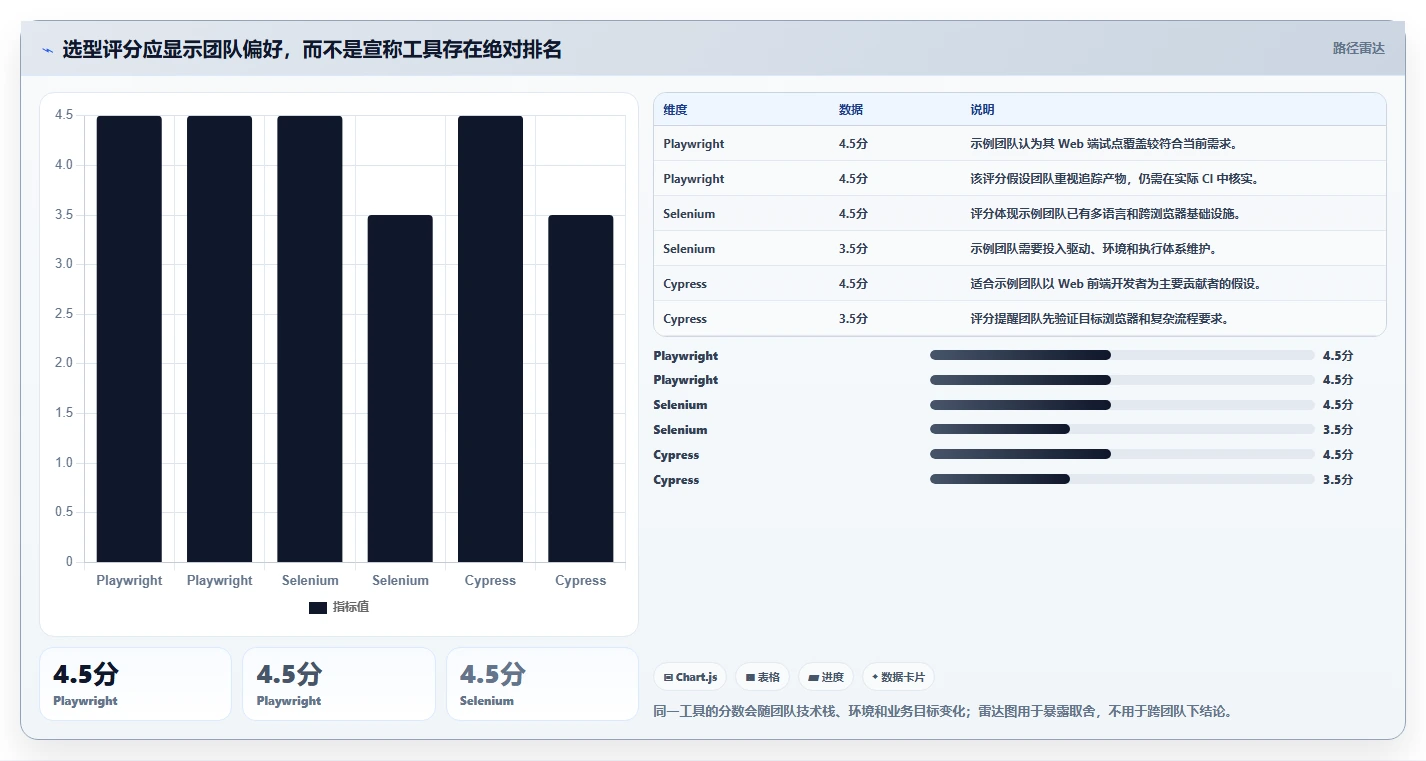
Task: Click the Selenium chart bar at 4.5
Action: (x=310, y=339)
